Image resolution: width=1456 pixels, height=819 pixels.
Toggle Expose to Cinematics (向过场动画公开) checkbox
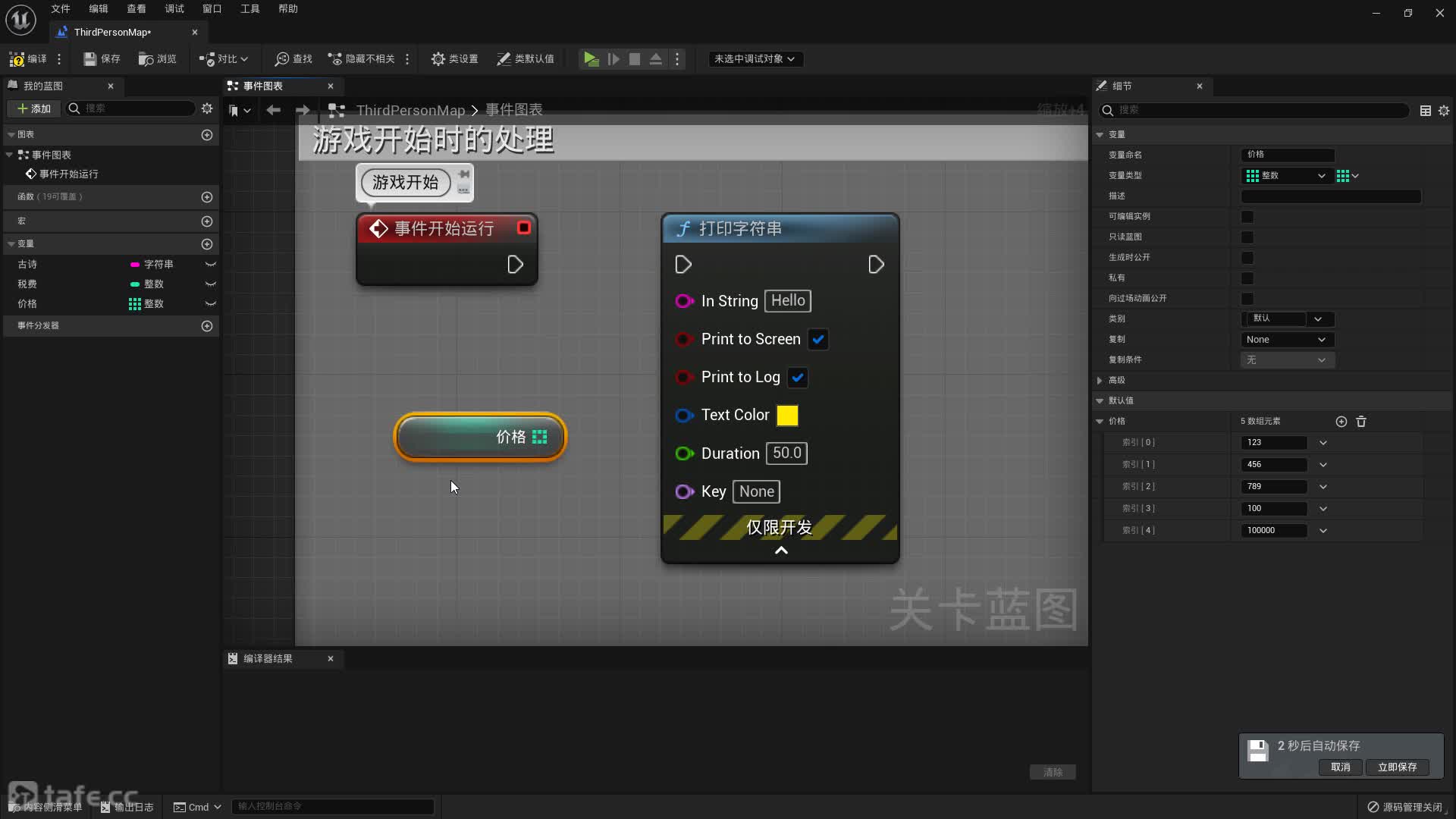(1247, 298)
